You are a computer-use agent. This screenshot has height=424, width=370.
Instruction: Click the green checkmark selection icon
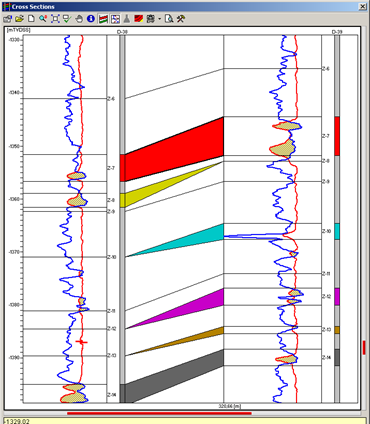(67, 19)
